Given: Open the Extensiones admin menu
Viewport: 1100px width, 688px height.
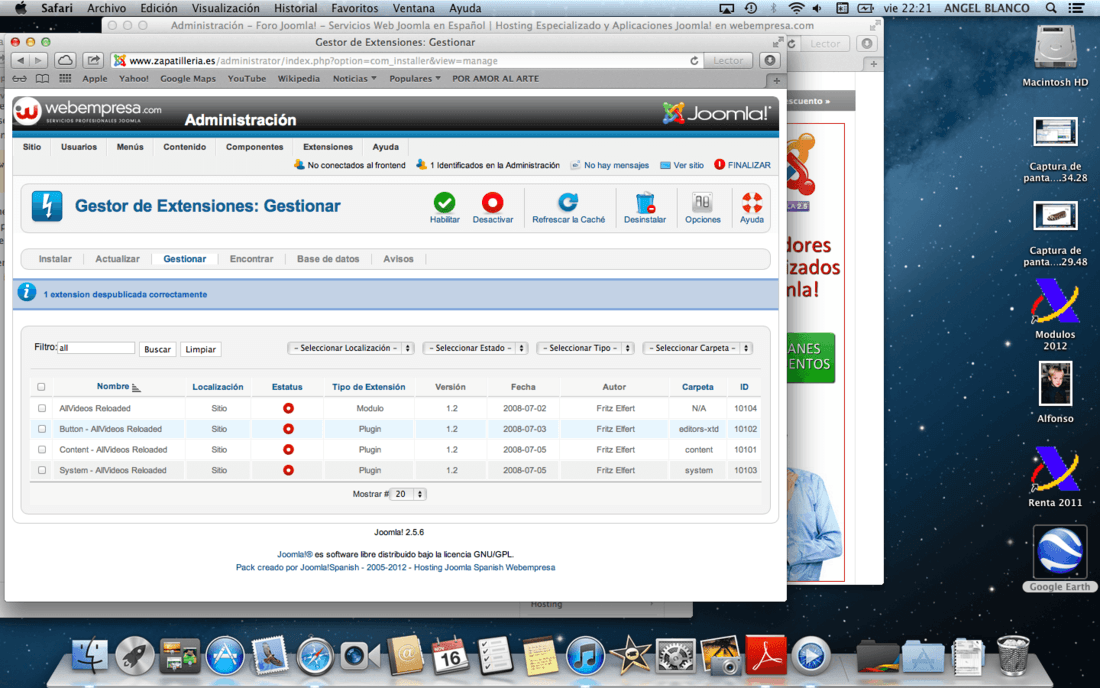Looking at the screenshot, I should (328, 147).
